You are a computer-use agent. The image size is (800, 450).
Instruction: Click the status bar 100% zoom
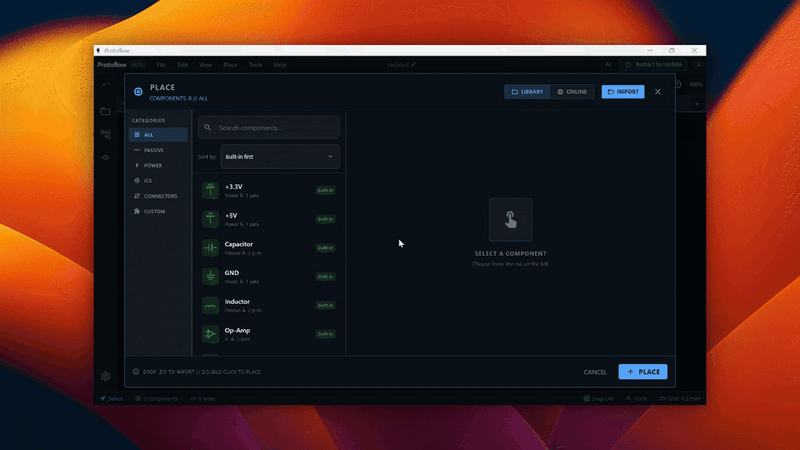(x=637, y=398)
